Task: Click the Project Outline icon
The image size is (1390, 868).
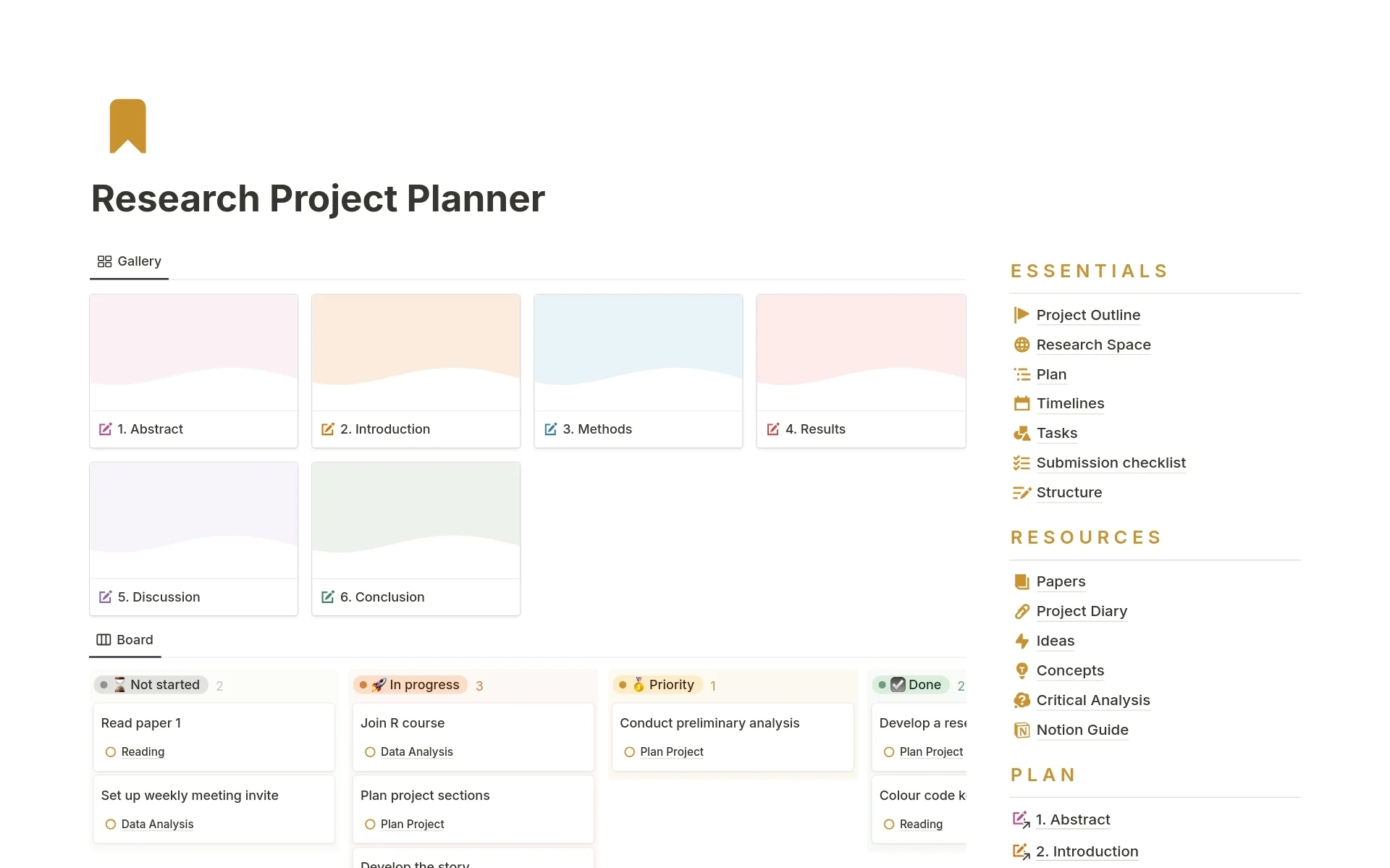Action: click(x=1021, y=314)
